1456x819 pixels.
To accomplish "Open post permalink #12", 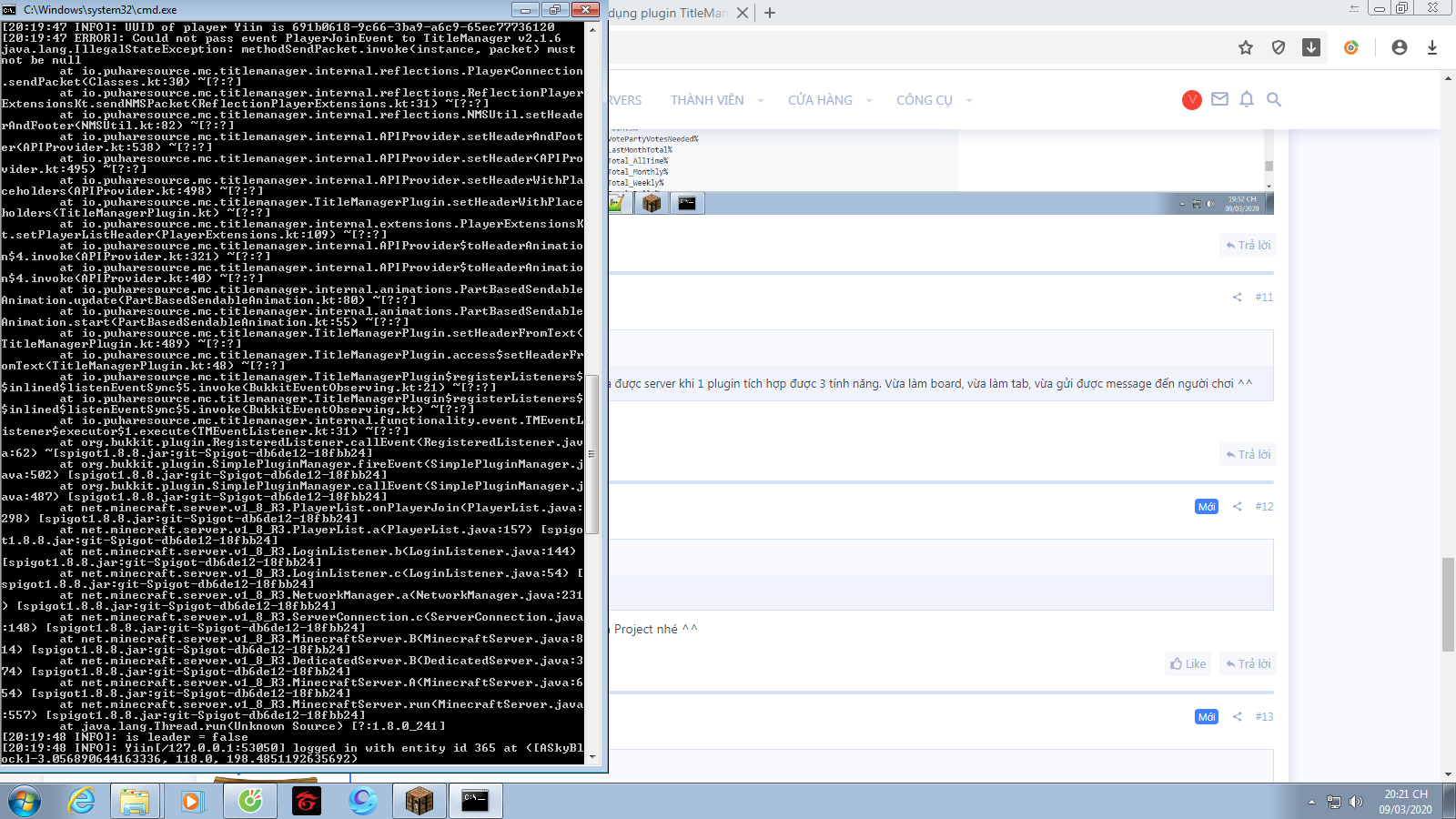I will coord(1264,507).
